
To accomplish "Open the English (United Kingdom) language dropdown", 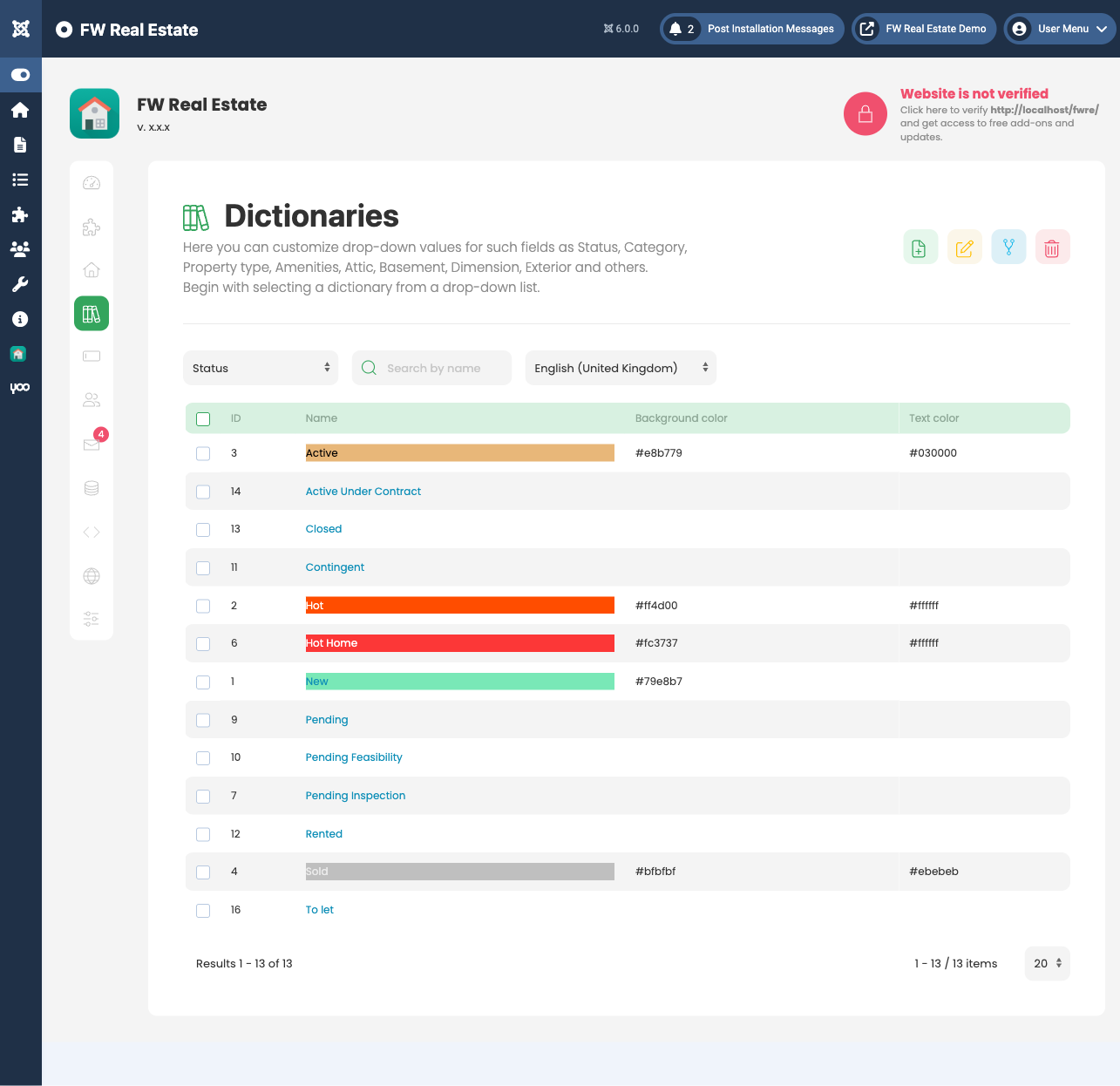I will pos(620,368).
